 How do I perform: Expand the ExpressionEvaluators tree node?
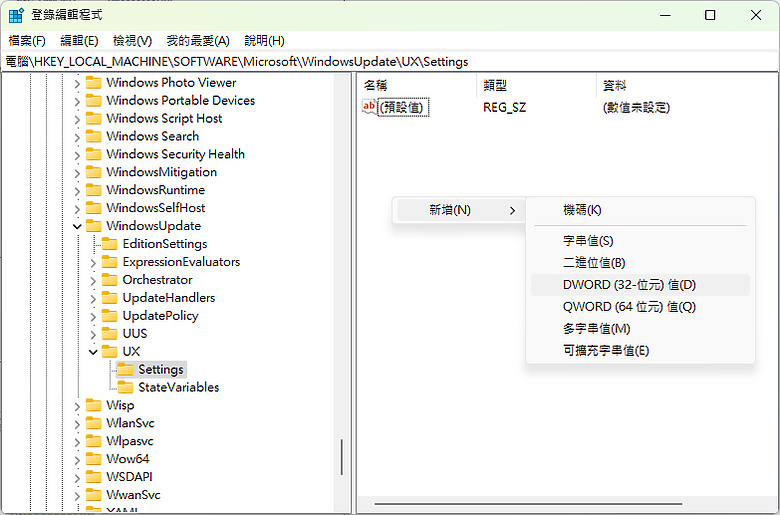coord(93,263)
